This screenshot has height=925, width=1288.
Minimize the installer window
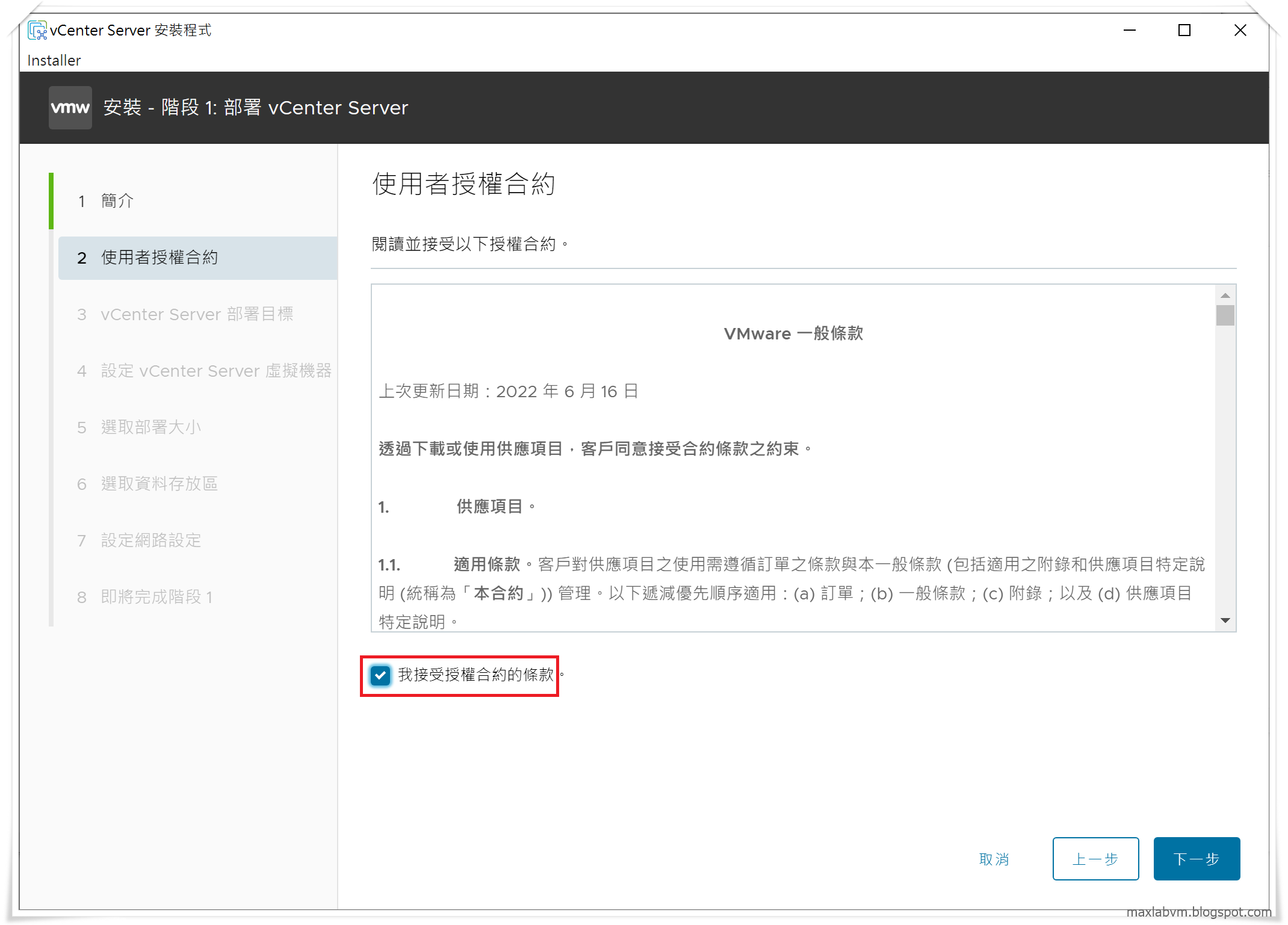1130,30
